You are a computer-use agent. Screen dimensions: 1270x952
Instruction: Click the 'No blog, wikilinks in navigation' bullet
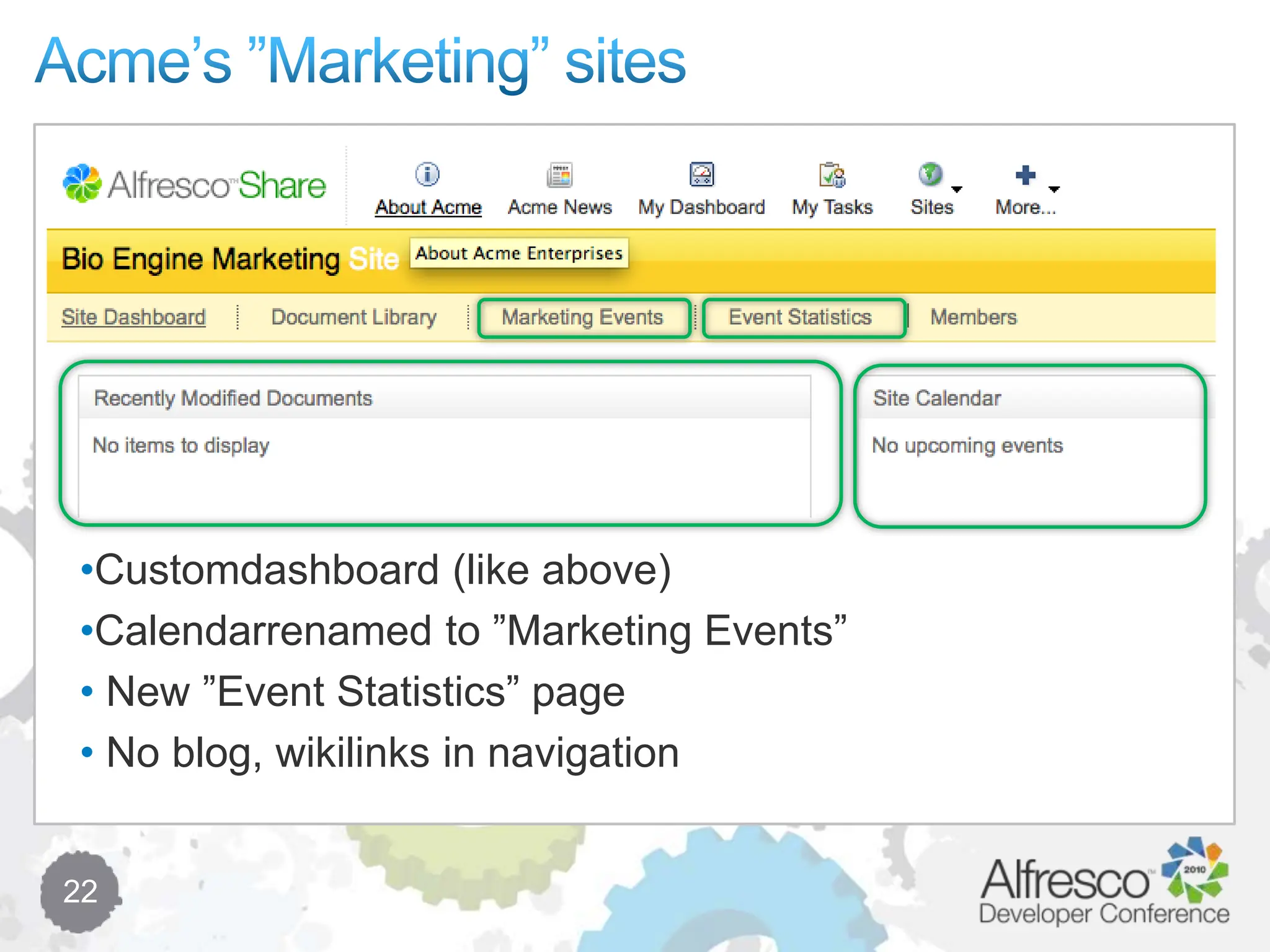380,753
